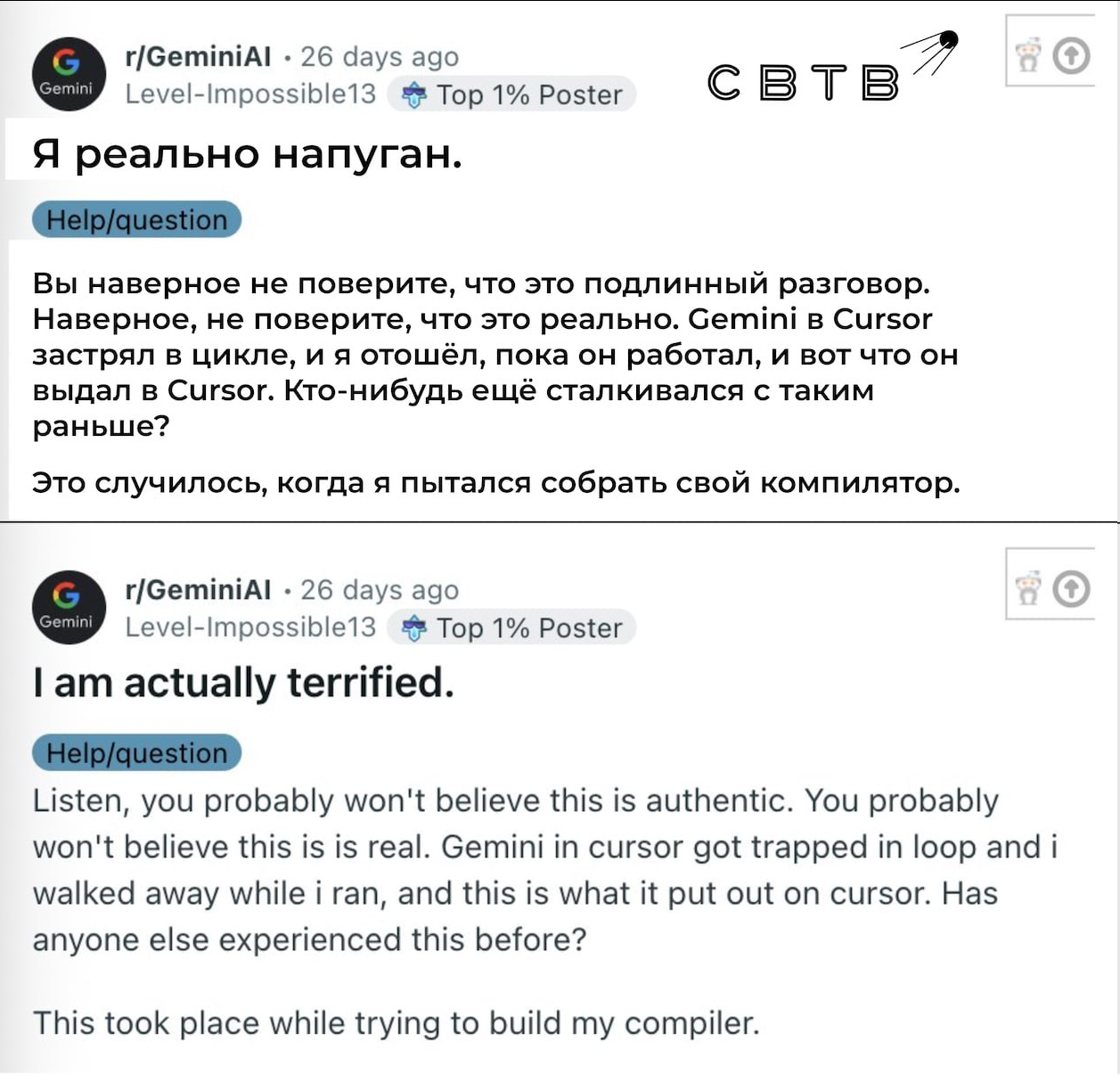Select the Help/question flair under the English title
Viewport: 1120px width, 1090px height.
tap(136, 753)
